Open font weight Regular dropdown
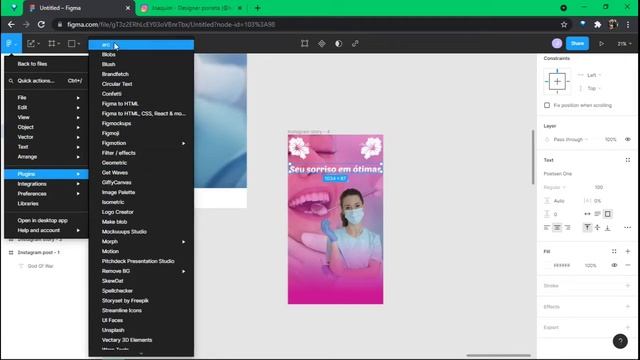Image resolution: width=640 pixels, height=360 pixels. point(555,187)
